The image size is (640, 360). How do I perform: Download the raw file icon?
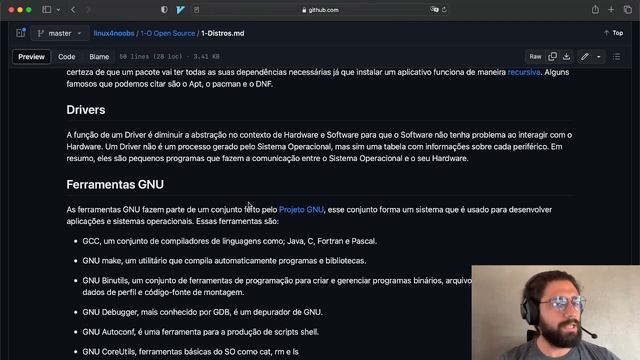click(x=567, y=57)
